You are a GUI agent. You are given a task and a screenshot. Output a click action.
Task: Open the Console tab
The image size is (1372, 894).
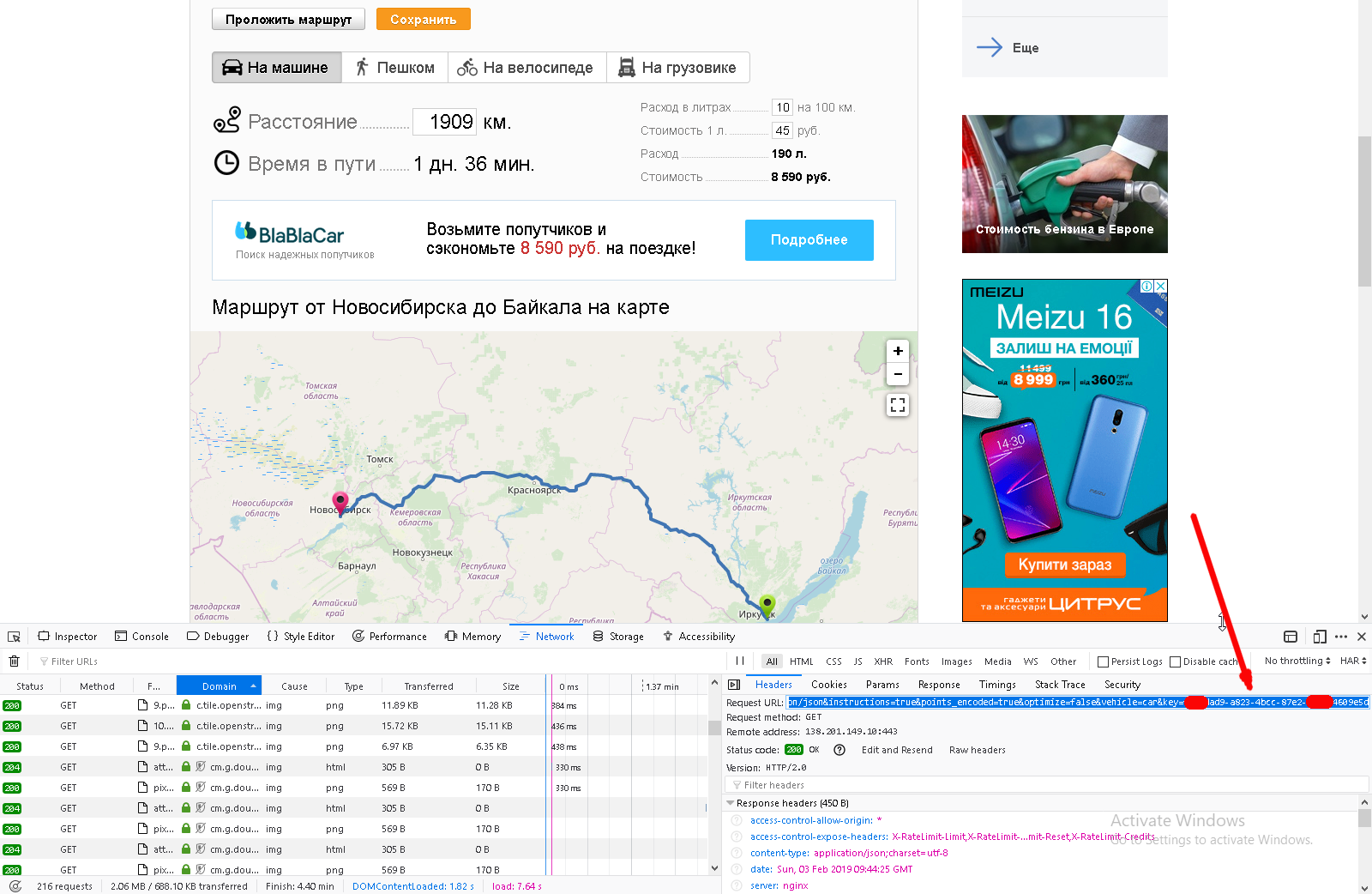(x=142, y=637)
